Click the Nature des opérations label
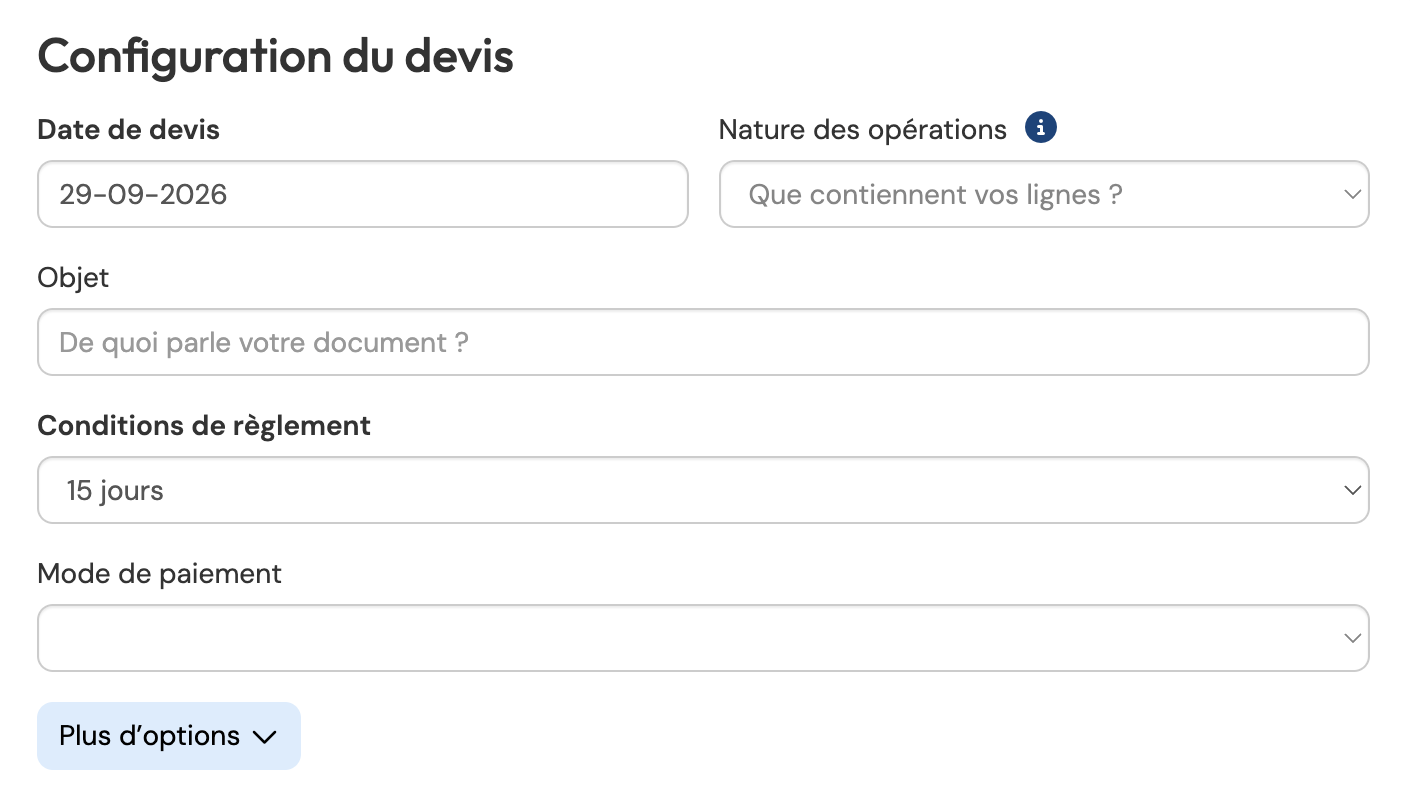Image resolution: width=1410 pixels, height=800 pixels. [863, 130]
